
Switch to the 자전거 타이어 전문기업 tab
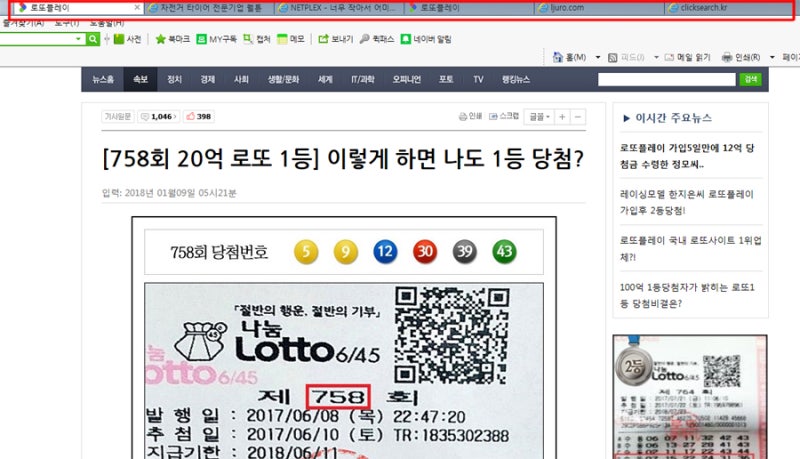(x=210, y=8)
